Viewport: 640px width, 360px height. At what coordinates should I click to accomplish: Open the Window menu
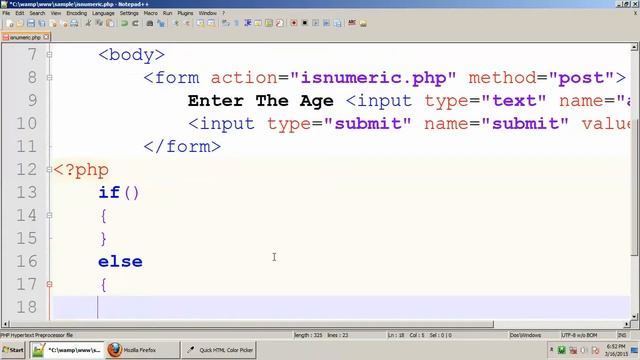pos(208,13)
